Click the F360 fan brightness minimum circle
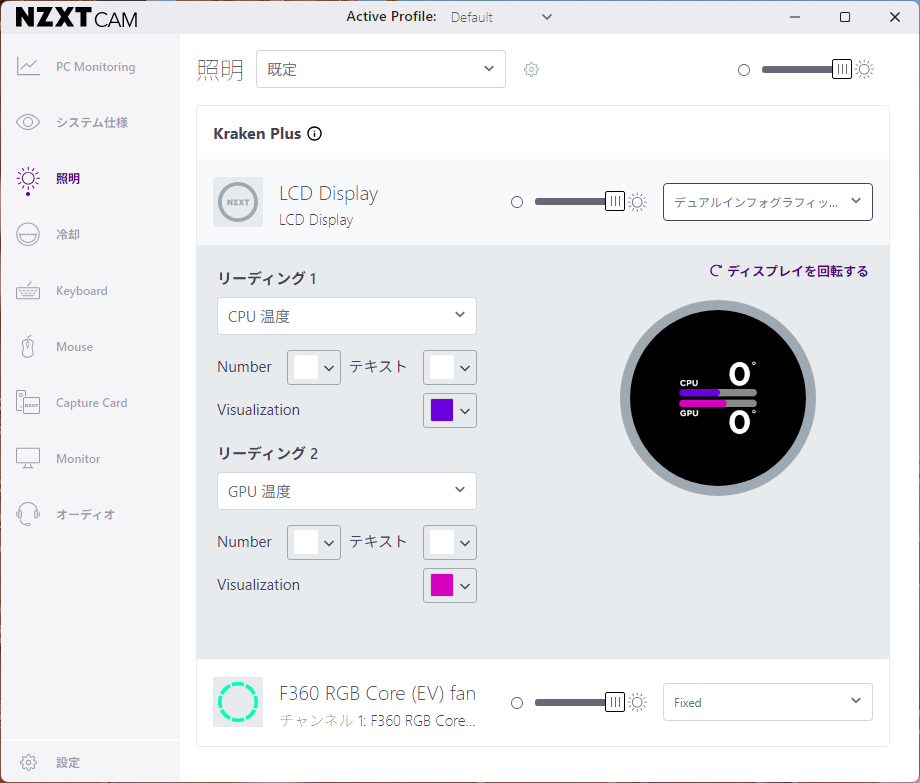The image size is (920, 783). click(x=517, y=703)
